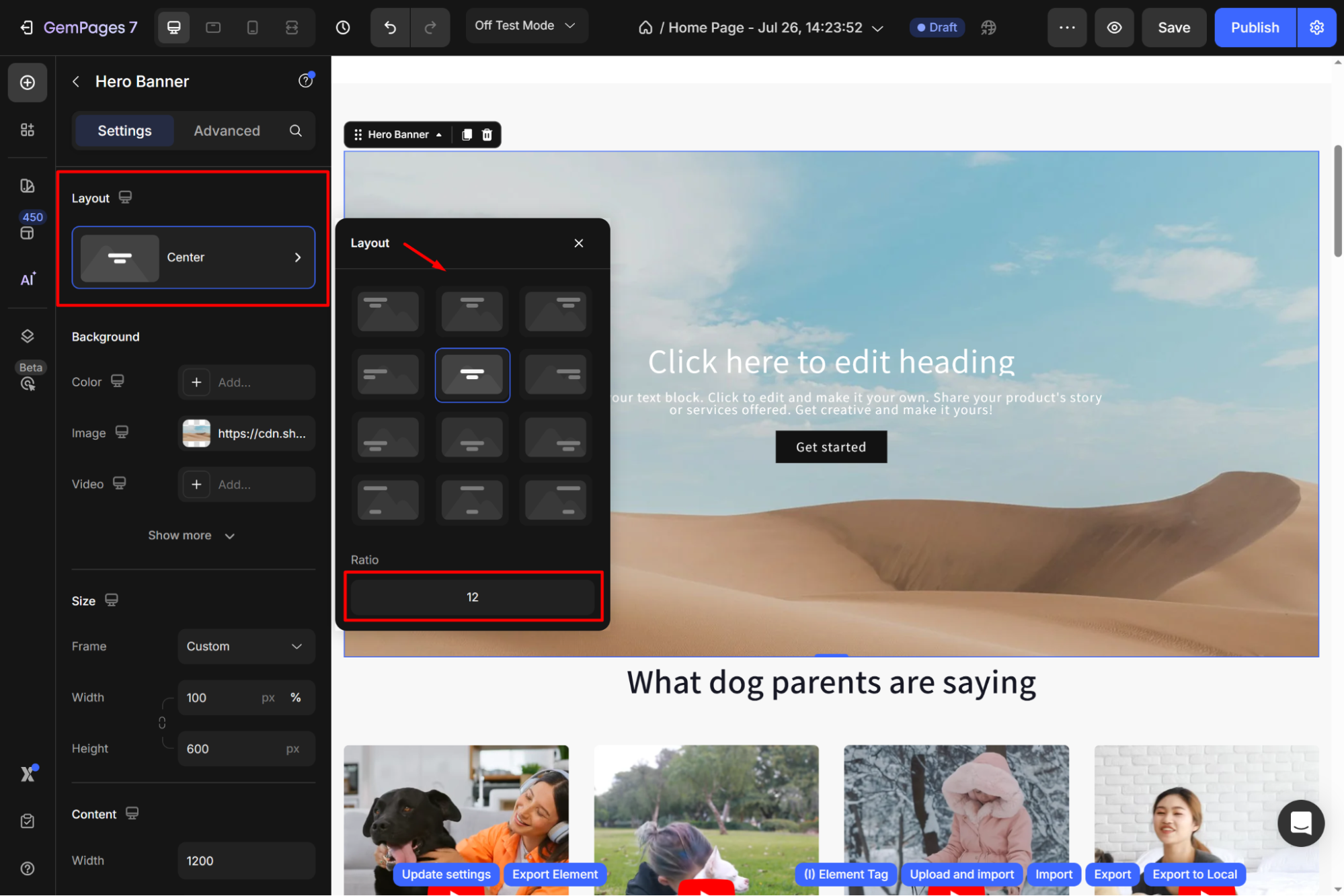The width and height of the screenshot is (1344, 896).
Task: Switch to the Advanced tab
Action: click(227, 131)
